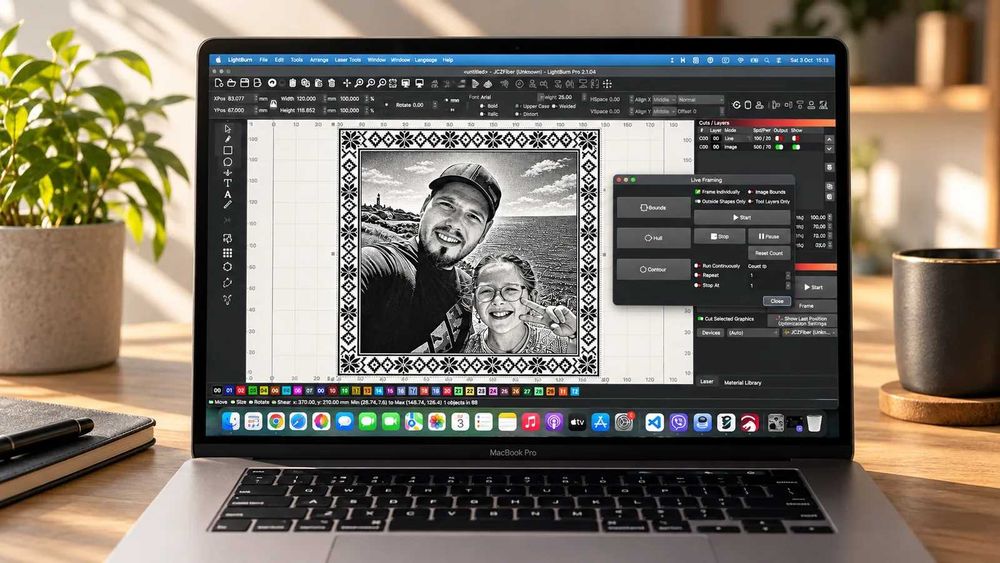Viewport: 1000px width, 563px height.
Task: Click the Devices button
Action: tap(710, 333)
